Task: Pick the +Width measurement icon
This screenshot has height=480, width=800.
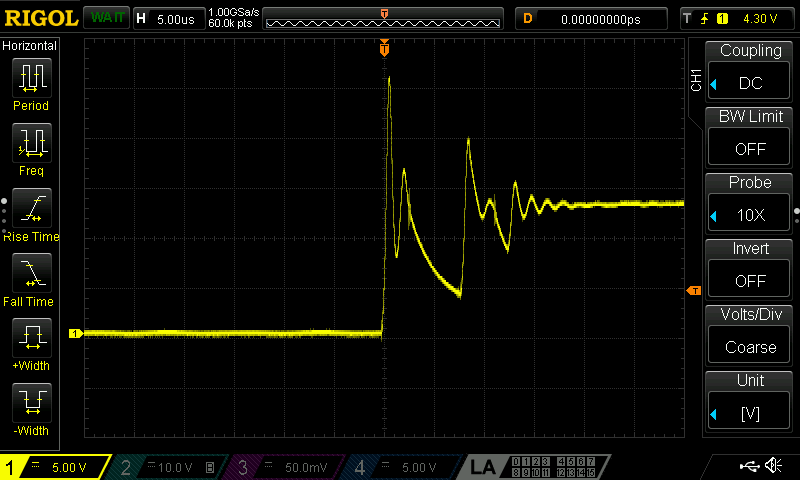Action: [31, 338]
